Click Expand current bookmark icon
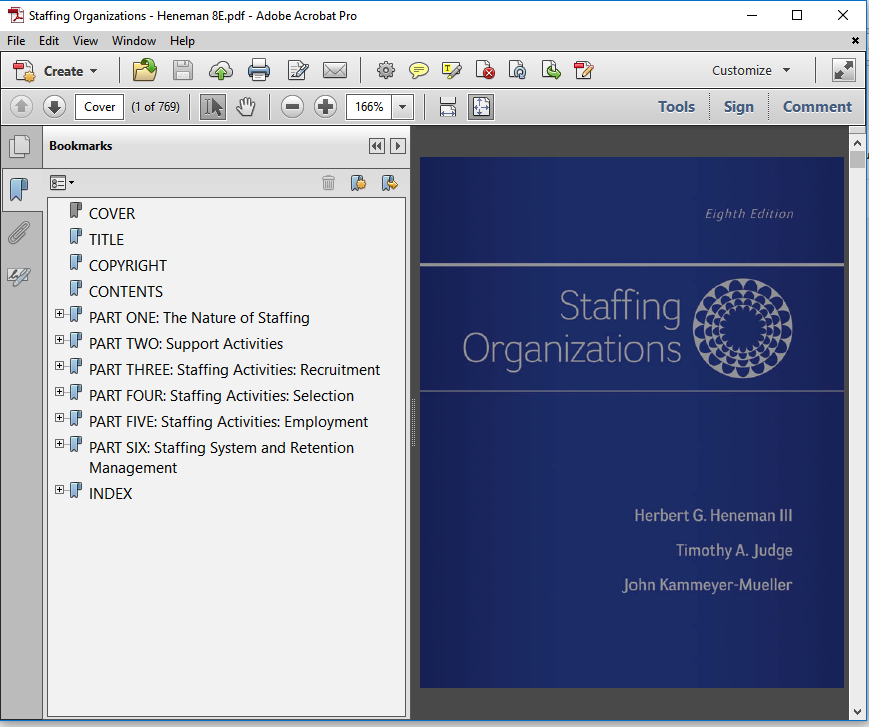869x727 pixels. [390, 182]
